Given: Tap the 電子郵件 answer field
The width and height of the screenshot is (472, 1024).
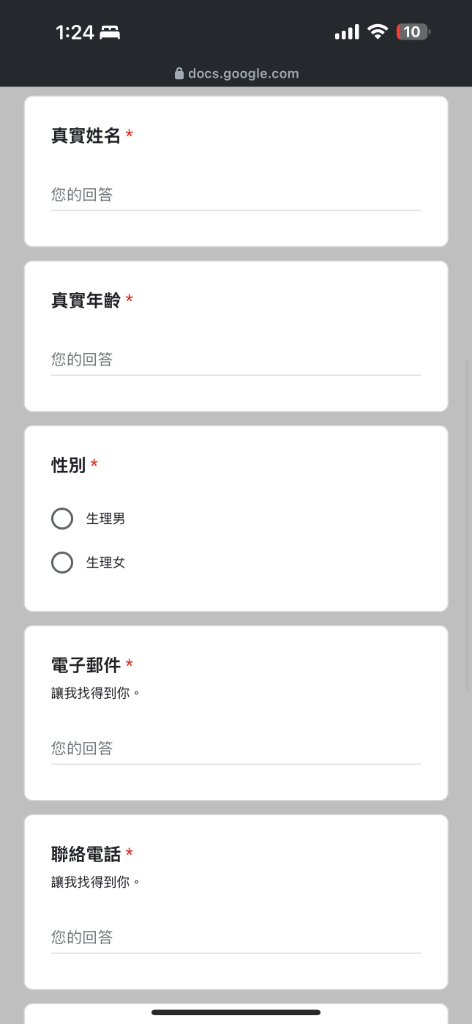Looking at the screenshot, I should pyautogui.click(x=236, y=748).
